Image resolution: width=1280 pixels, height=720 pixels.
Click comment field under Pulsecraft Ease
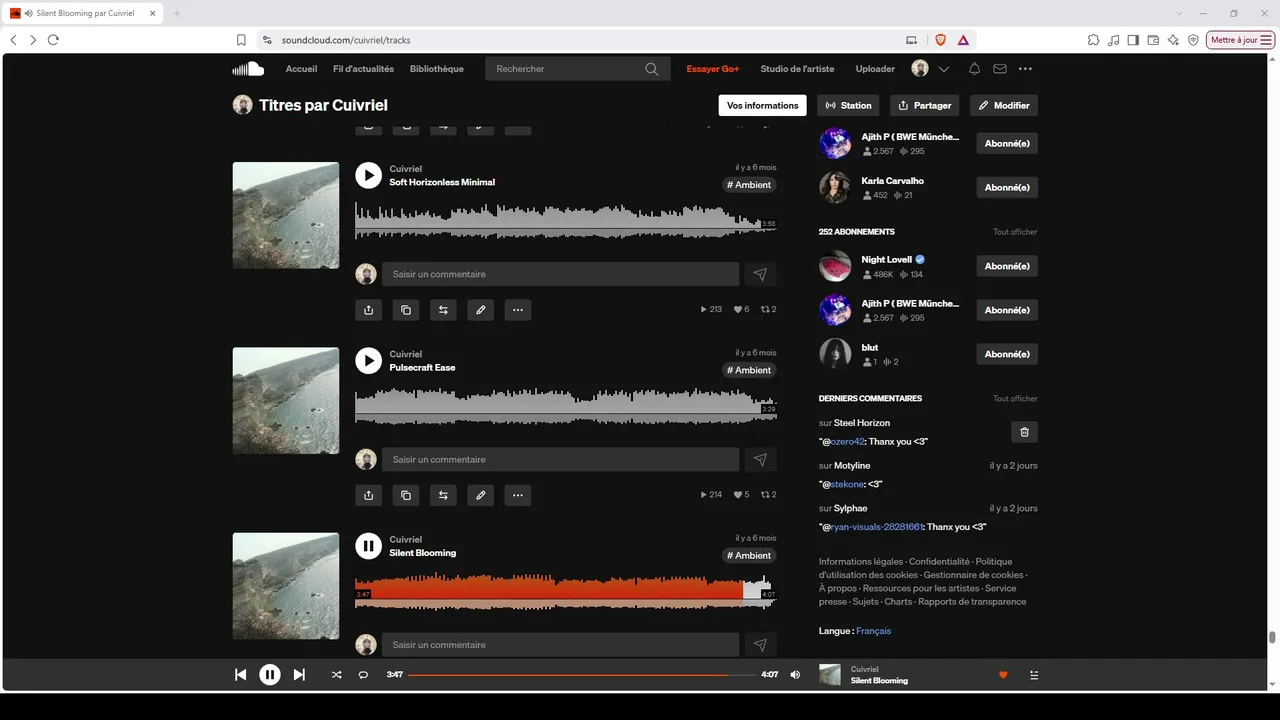click(x=560, y=459)
